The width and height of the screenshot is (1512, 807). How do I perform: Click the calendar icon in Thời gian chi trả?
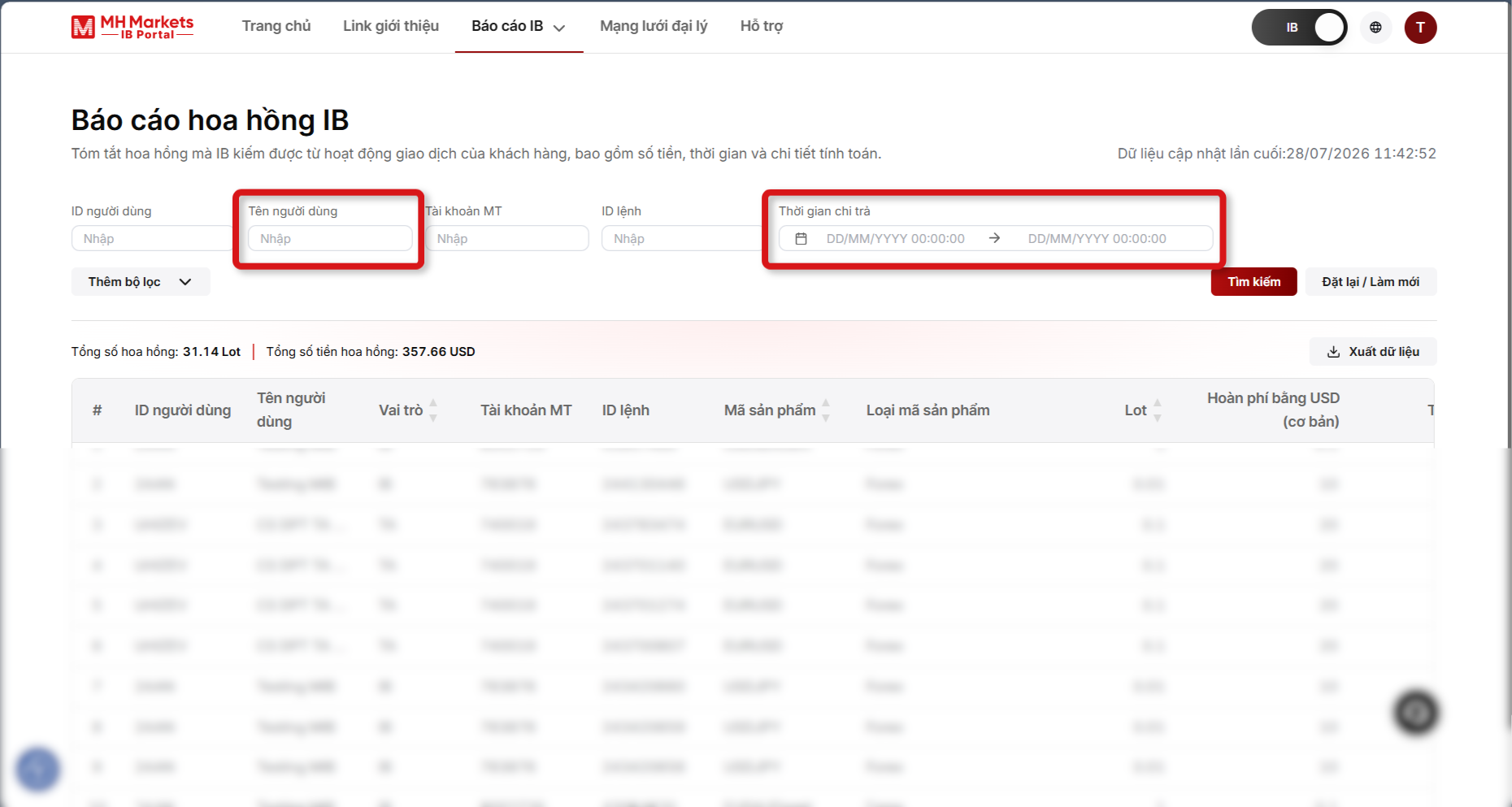point(801,239)
